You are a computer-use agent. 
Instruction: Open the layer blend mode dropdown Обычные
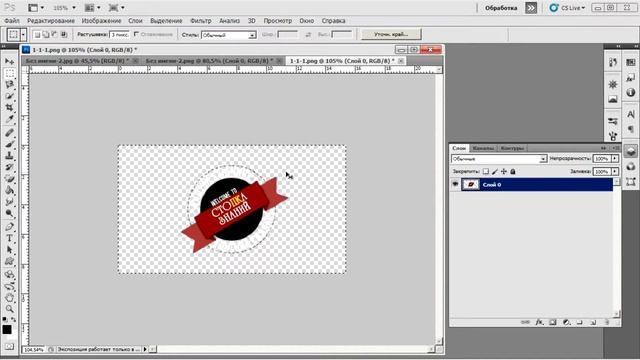499,159
